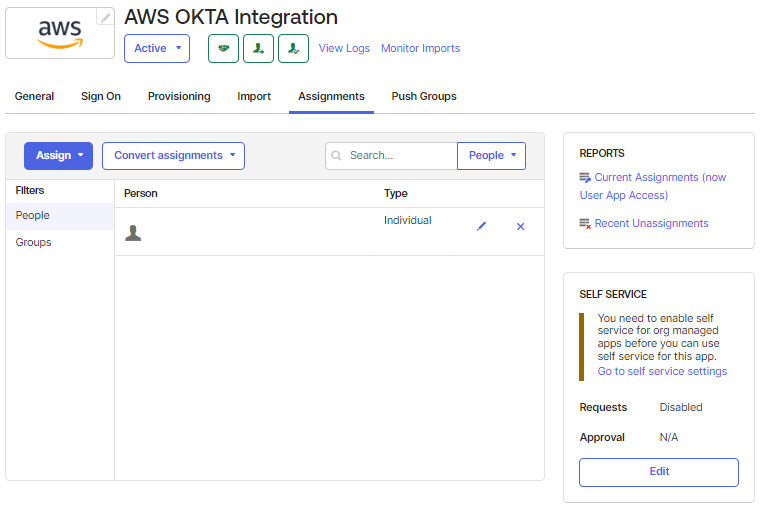Viewport: 767px width, 505px height.
Task: Go to self service settings link
Action: click(662, 371)
